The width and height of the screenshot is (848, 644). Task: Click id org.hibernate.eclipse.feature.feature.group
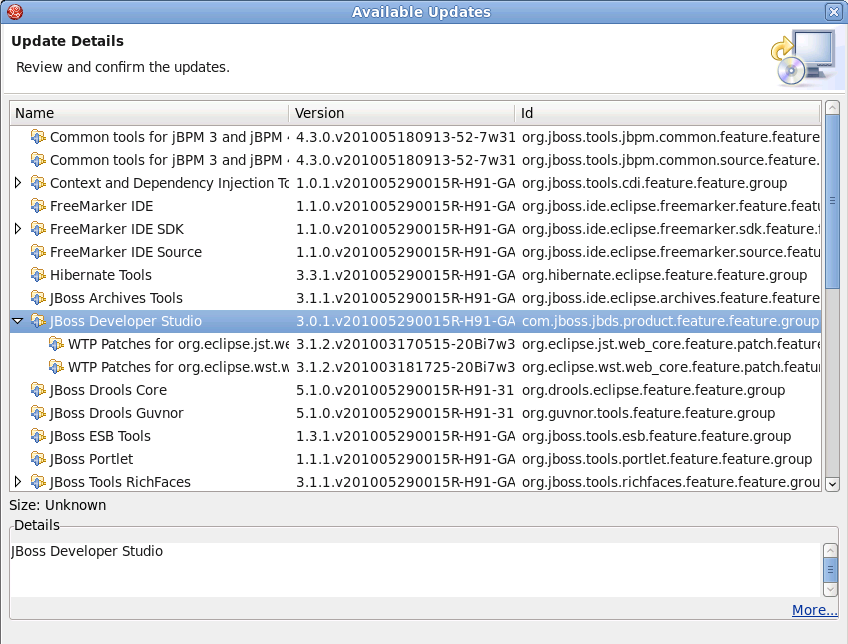(665, 275)
